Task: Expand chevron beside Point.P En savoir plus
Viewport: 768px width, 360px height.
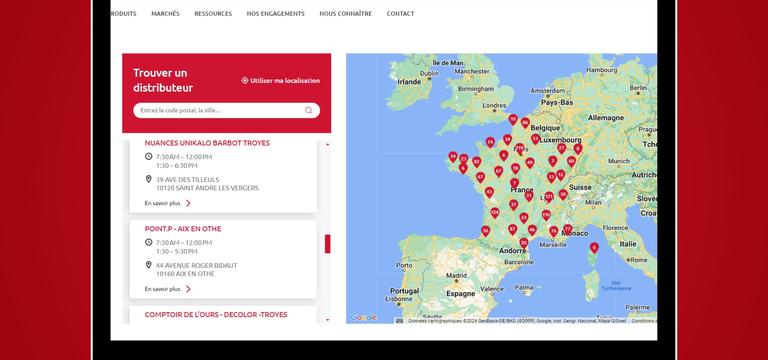Action: pos(188,289)
